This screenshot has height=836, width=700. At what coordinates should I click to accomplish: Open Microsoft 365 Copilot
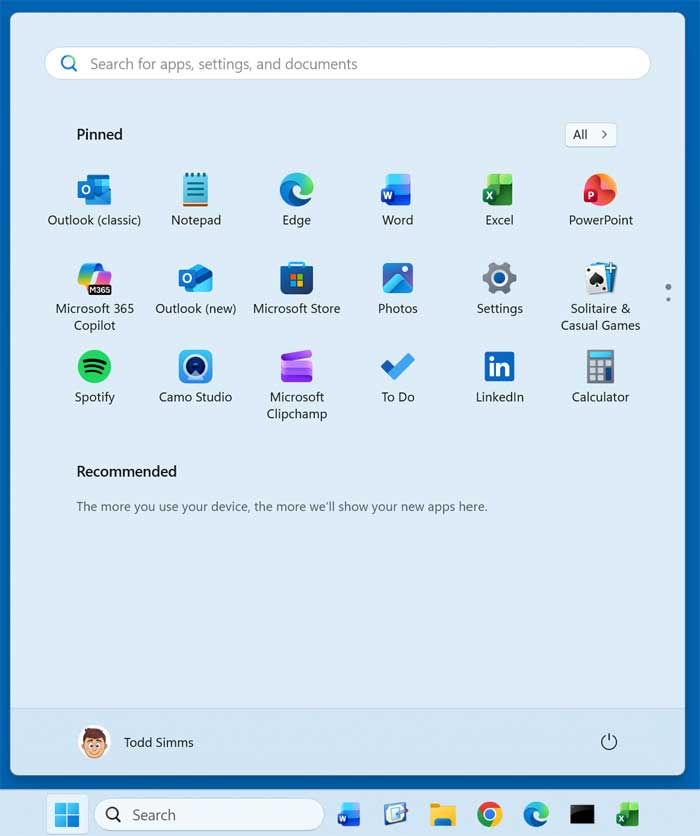(94, 297)
